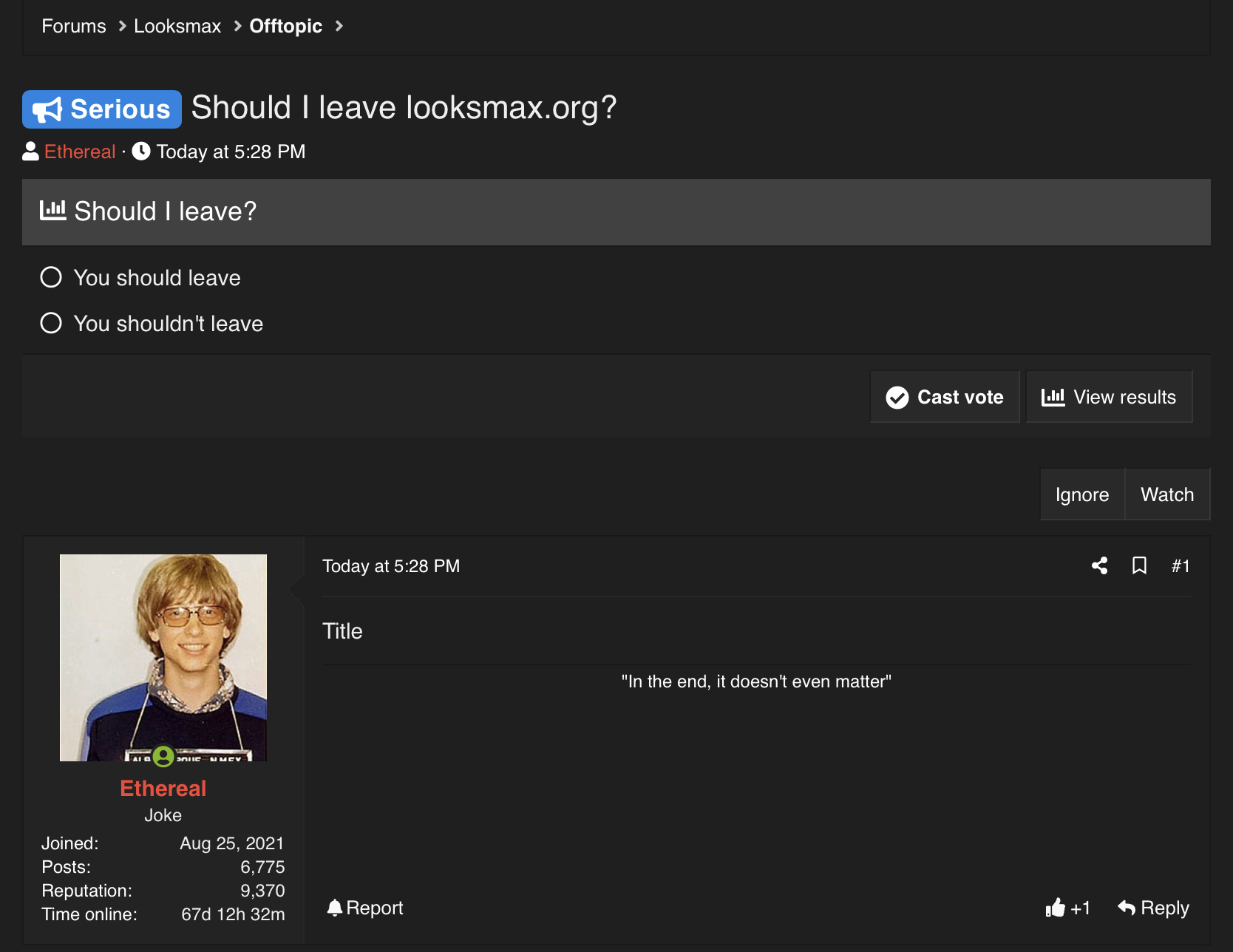This screenshot has height=952, width=1233.
Task: Bookmark post #1 with the bookmark icon
Action: (x=1139, y=566)
